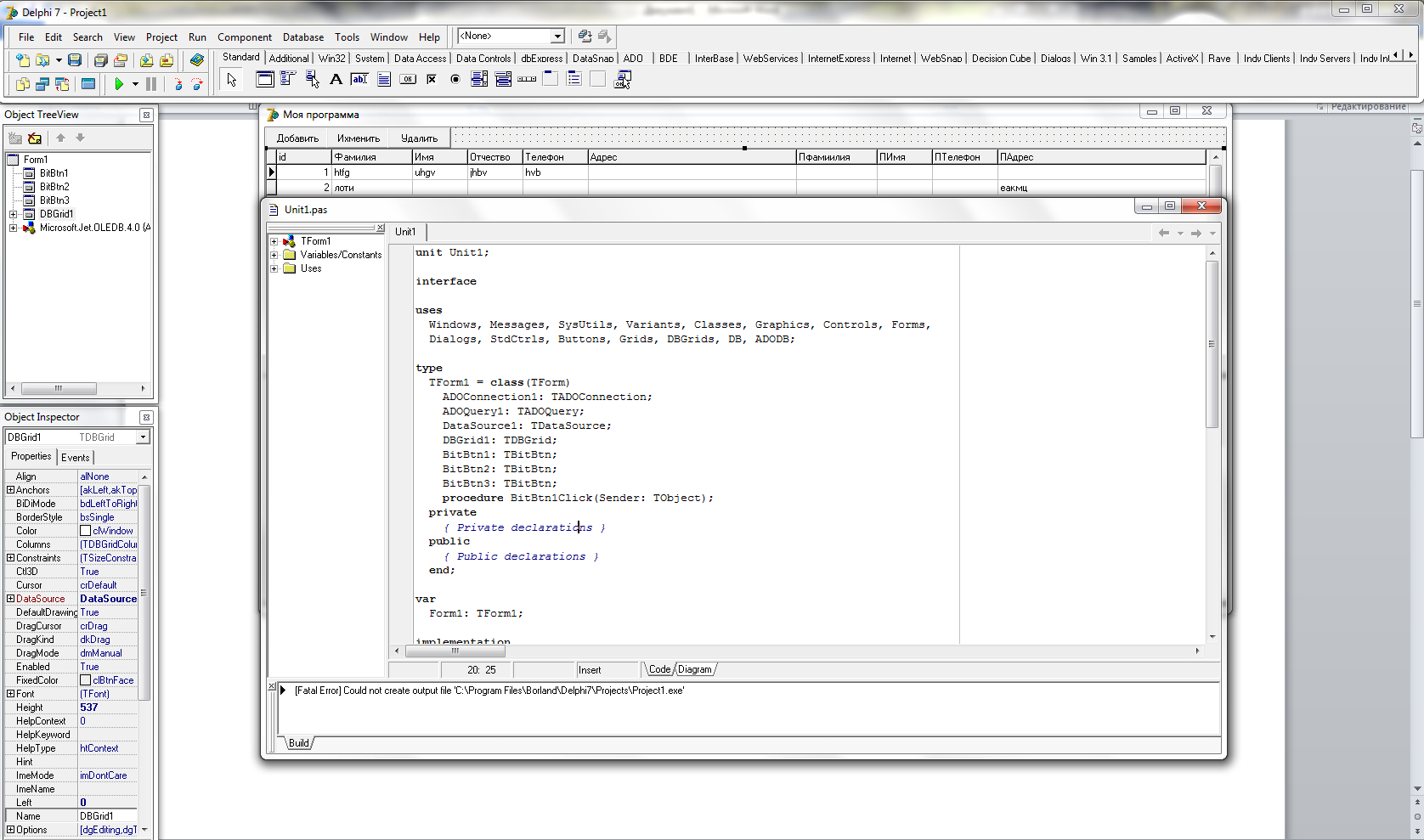Click clBtnFace color swatch for FixedColor

pyautogui.click(x=85, y=680)
